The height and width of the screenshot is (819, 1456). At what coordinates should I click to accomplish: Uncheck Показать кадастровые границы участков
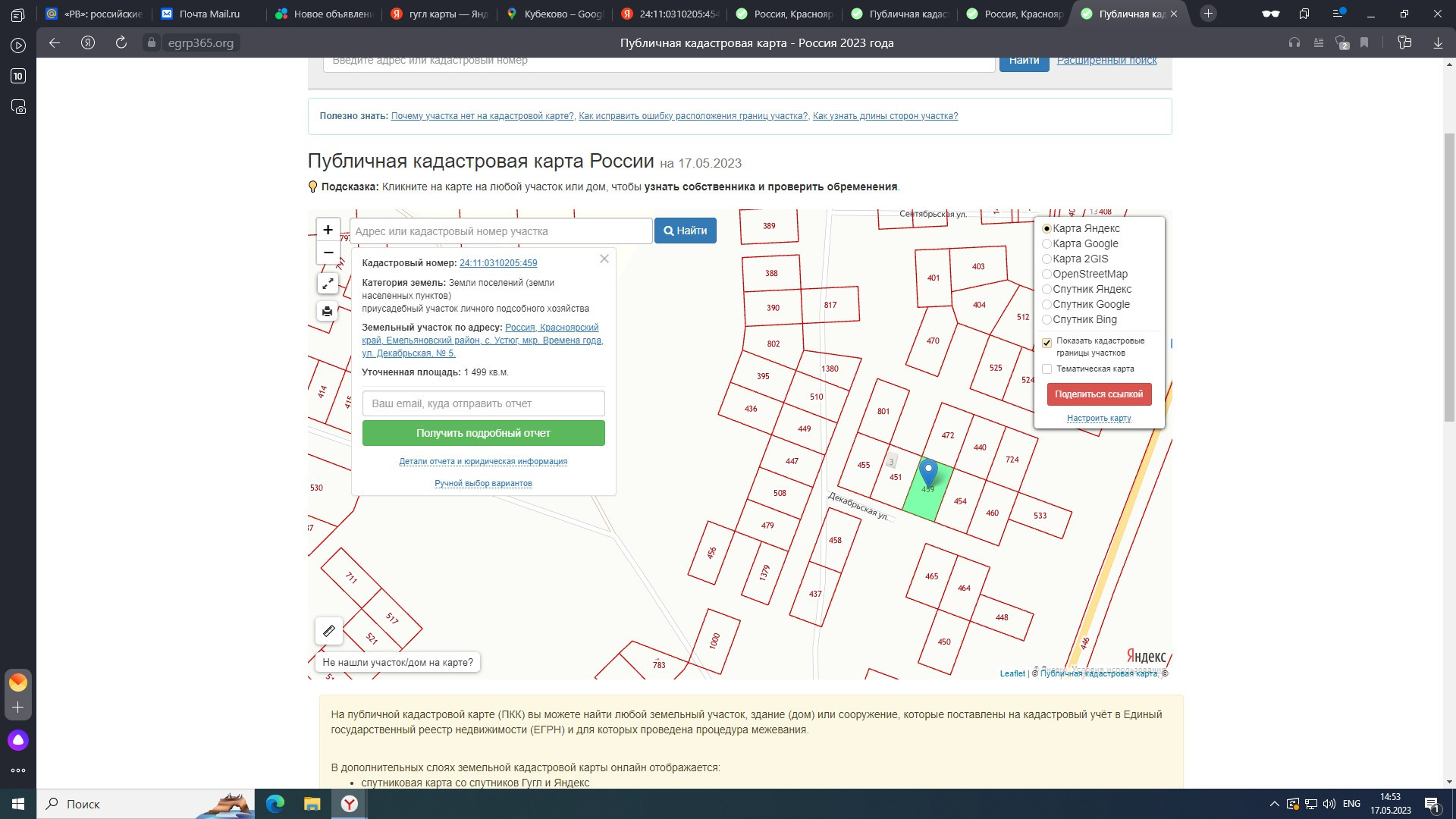pyautogui.click(x=1047, y=343)
